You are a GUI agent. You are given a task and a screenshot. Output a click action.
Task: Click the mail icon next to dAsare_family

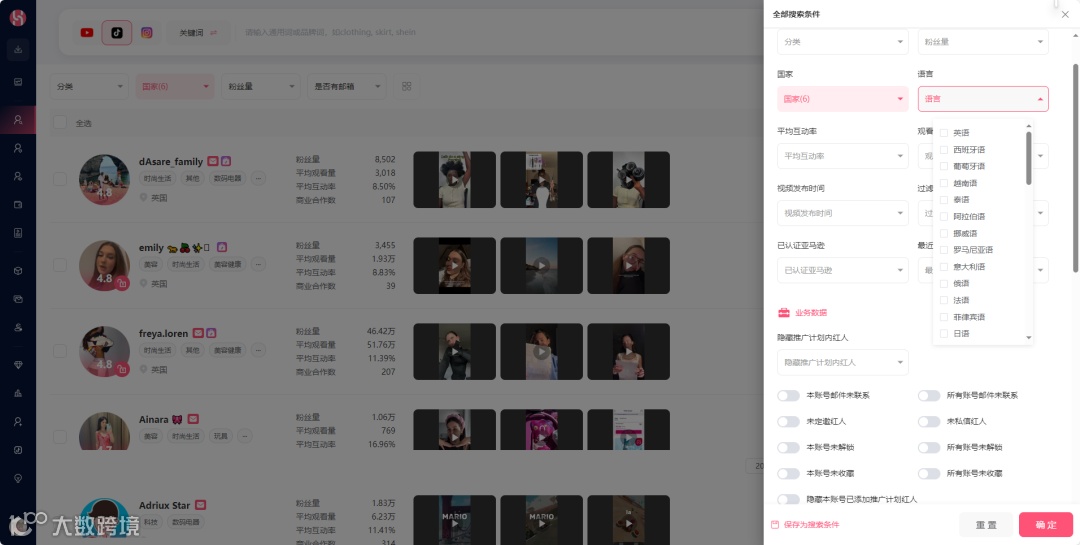213,161
